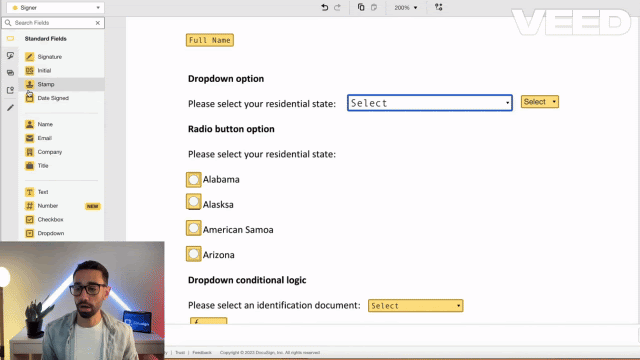
Task: Select the Date Signed field icon
Action: point(29,98)
